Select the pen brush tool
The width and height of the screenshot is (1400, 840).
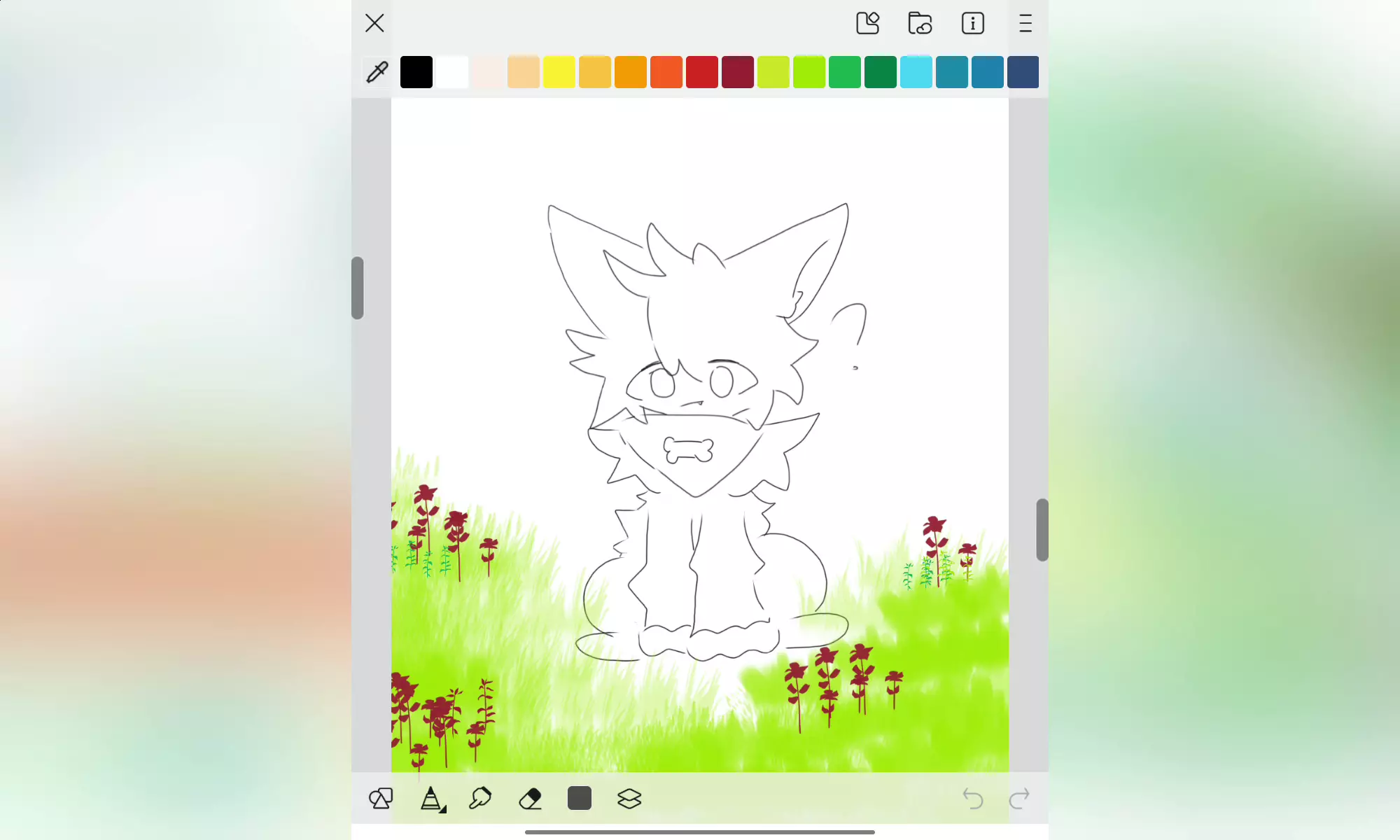(x=431, y=798)
